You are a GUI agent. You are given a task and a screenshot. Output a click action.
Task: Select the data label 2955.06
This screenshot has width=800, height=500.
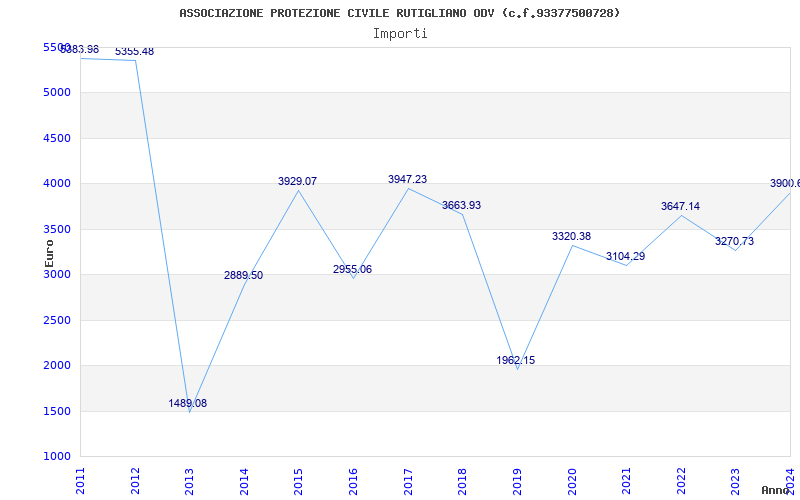click(353, 269)
